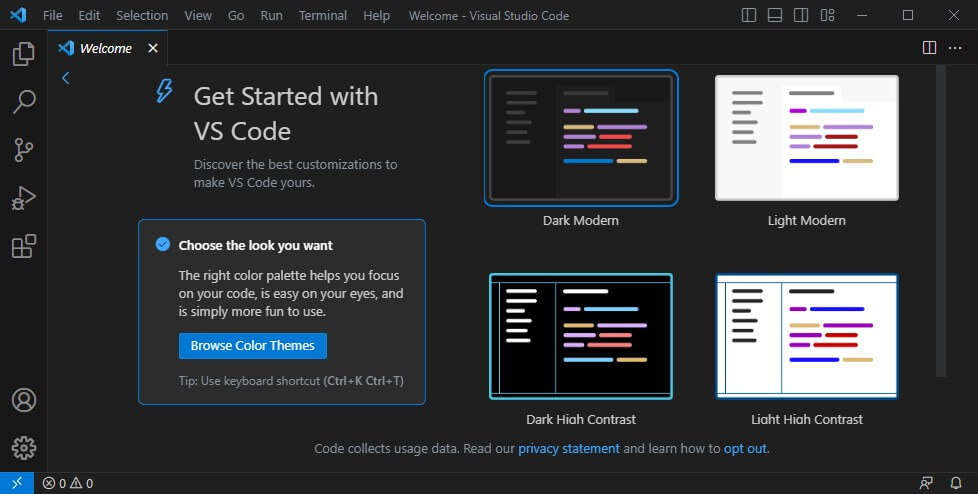The image size is (978, 494).
Task: Minimize the Visual Studio Code window
Action: [x=862, y=15]
